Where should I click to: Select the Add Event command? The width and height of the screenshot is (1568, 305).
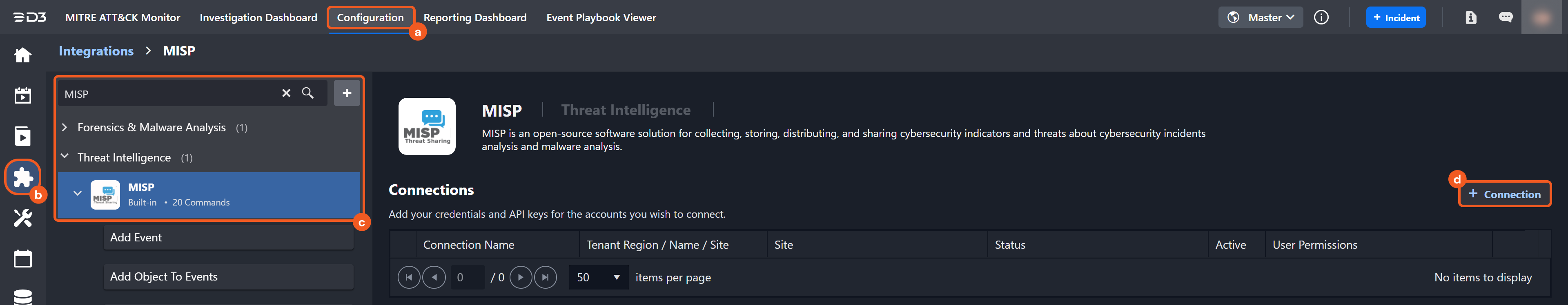[228, 238]
